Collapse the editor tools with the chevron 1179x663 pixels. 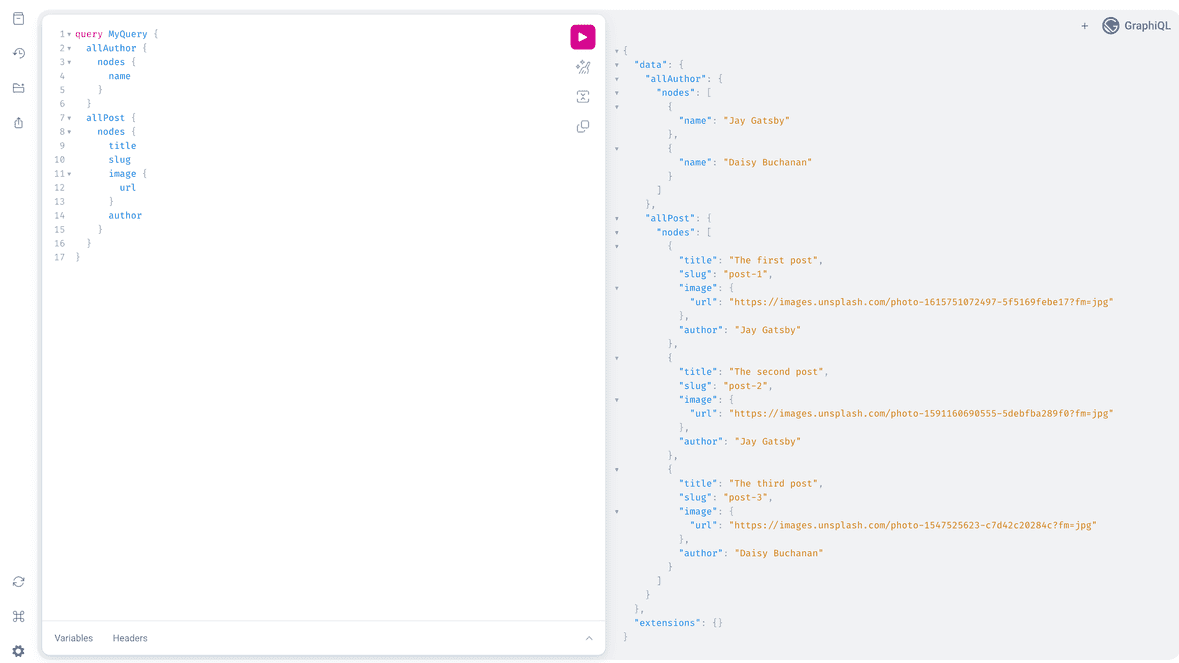coord(589,638)
